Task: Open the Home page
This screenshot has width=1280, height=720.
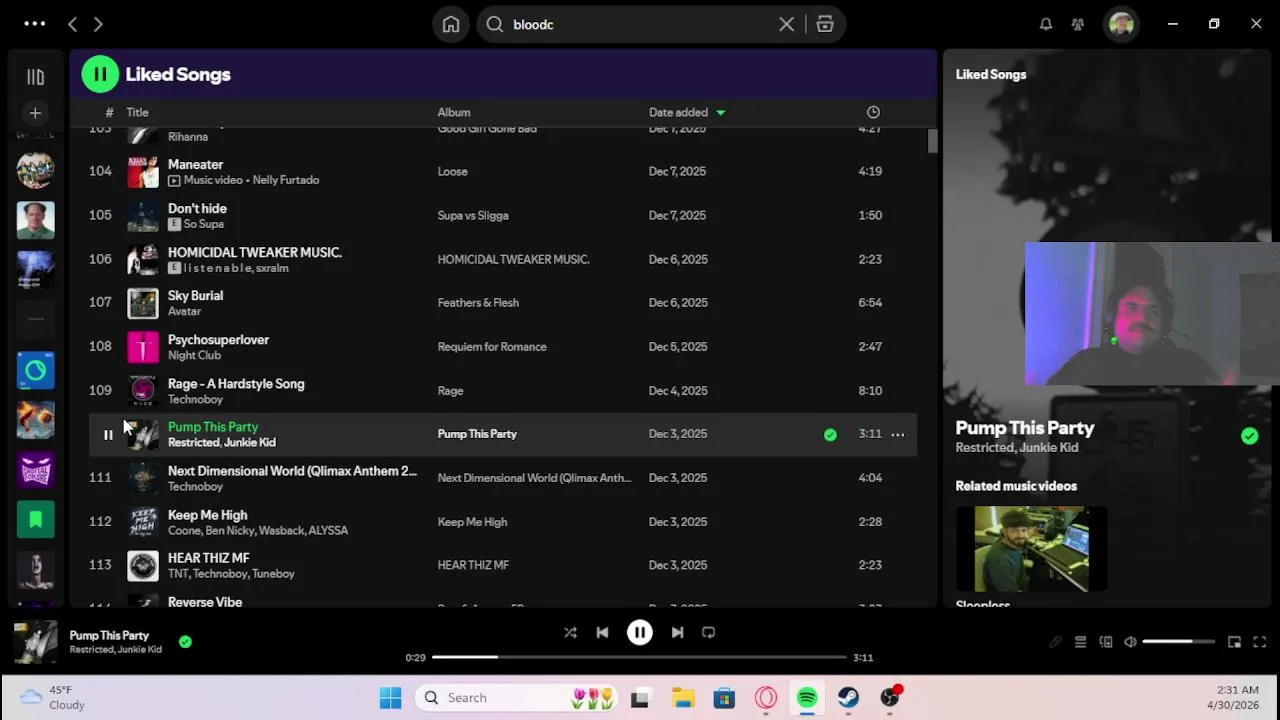Action: point(451,24)
